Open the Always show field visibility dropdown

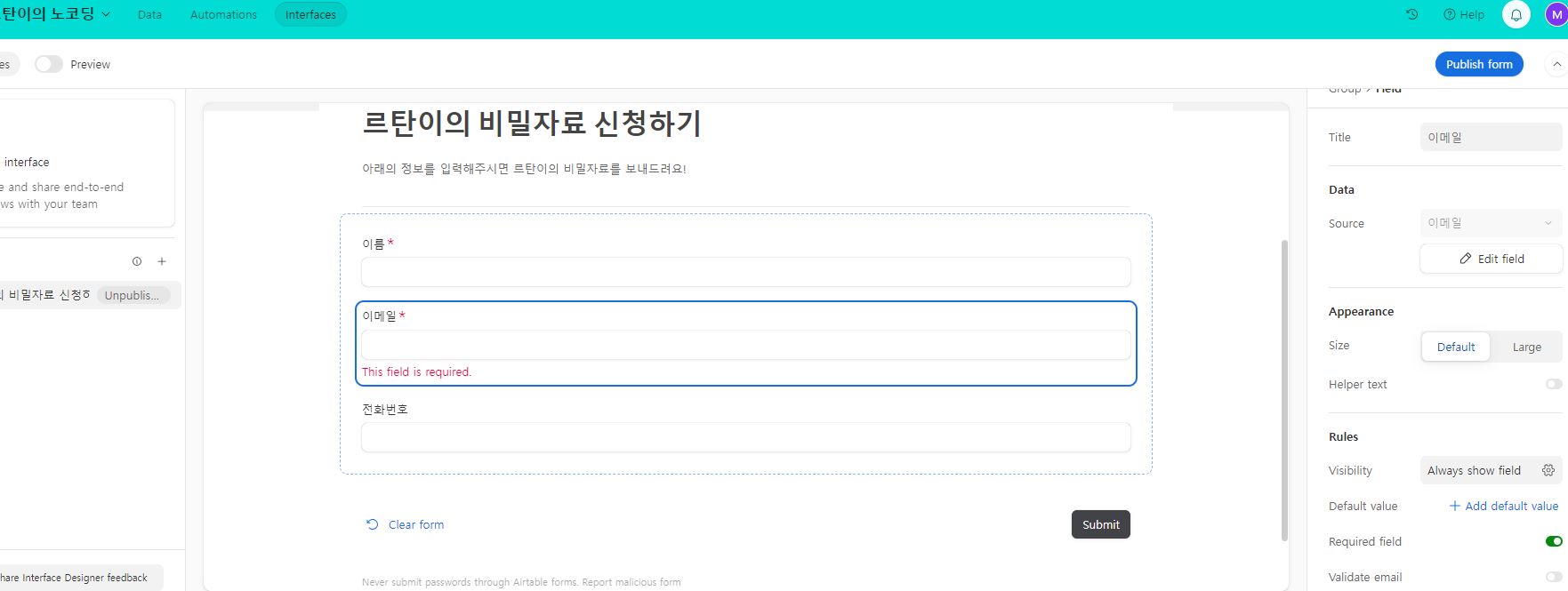point(1491,470)
